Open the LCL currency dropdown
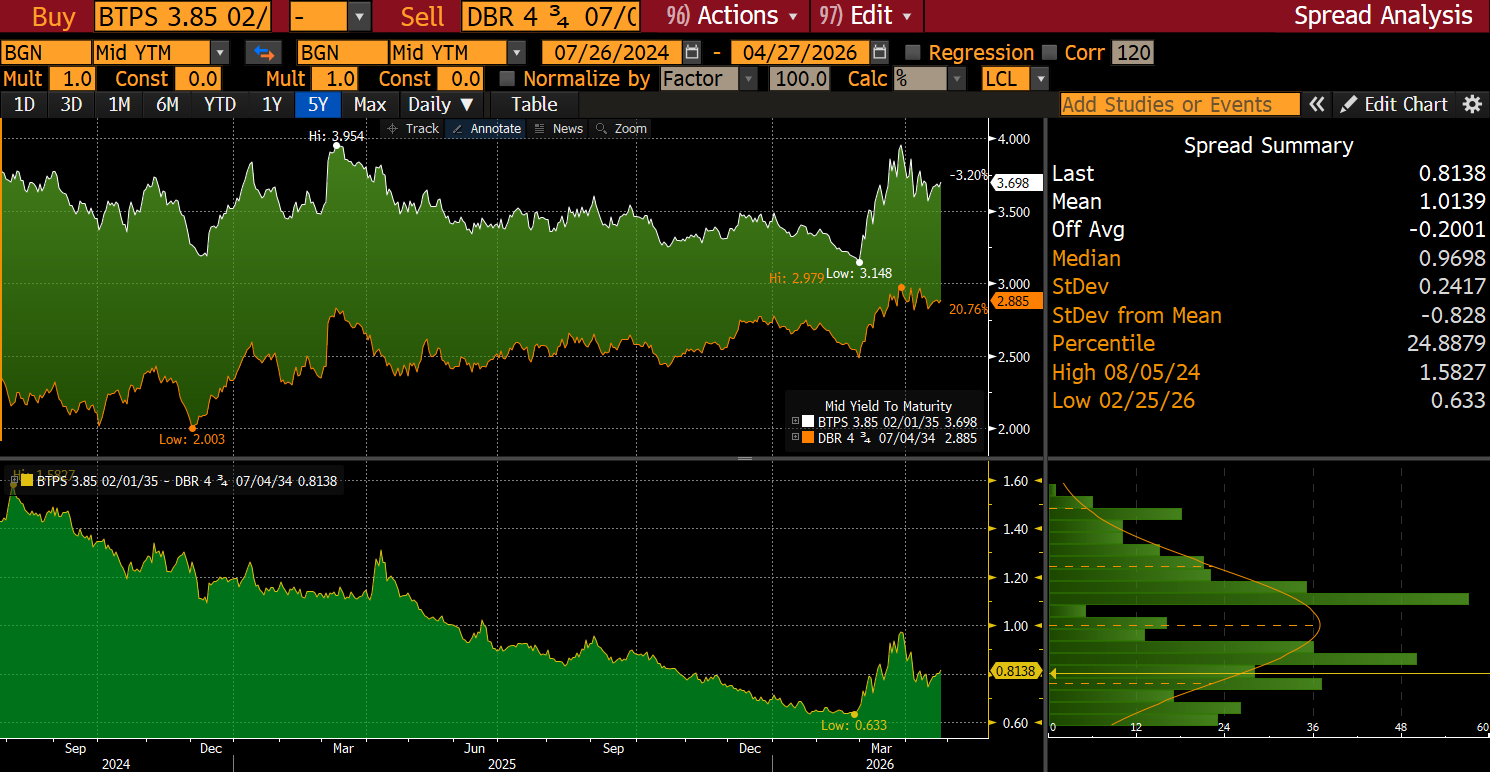Screen dimensions: 1490x772 tap(1040, 79)
